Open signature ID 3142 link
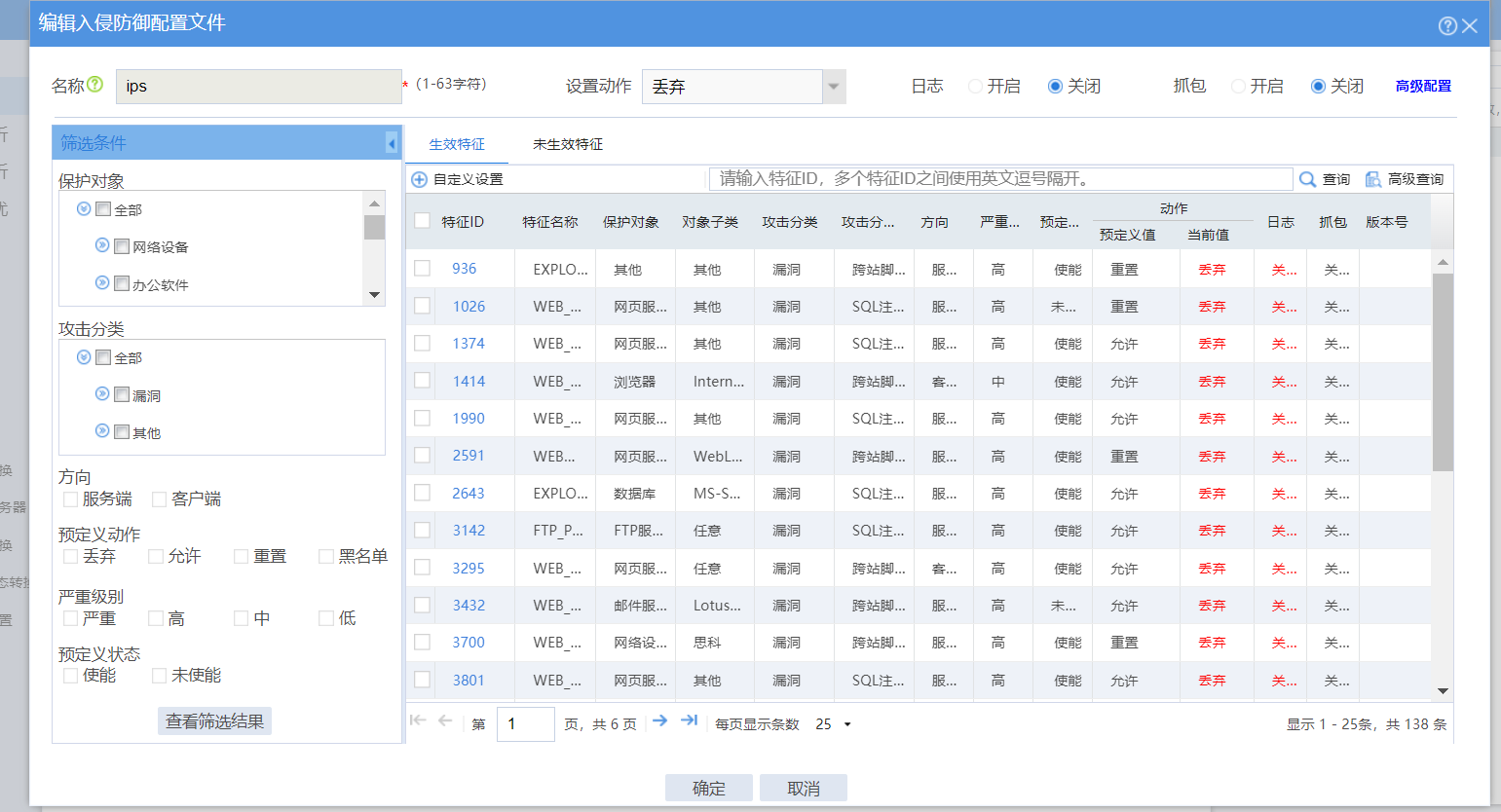 pos(469,531)
